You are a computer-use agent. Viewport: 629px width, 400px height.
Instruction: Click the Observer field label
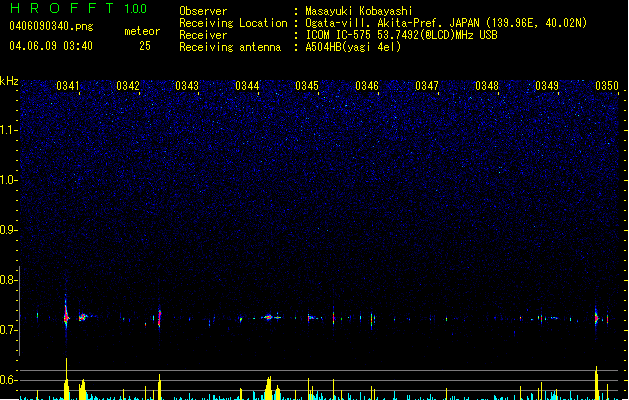[203, 11]
